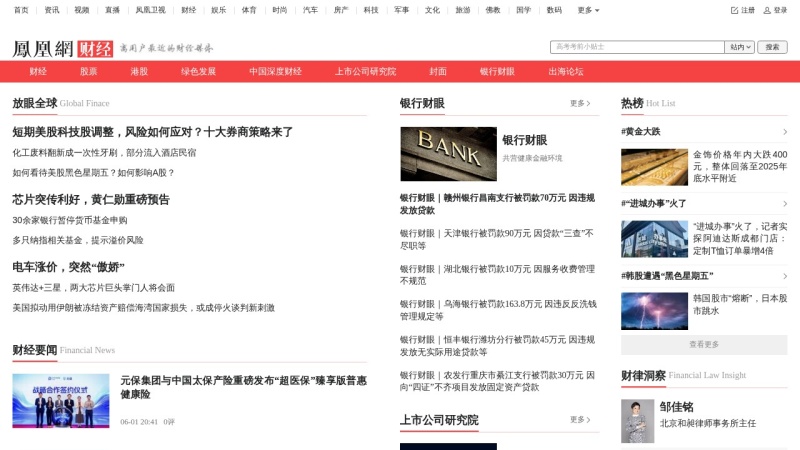Screen dimensions: 800x450
Task: Open the 凤凰网 logo homepage
Action: 43,49
